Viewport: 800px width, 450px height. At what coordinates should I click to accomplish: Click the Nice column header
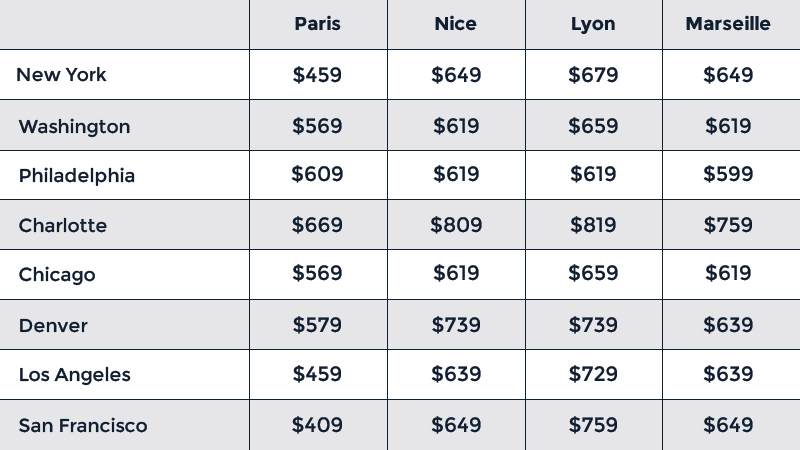456,24
